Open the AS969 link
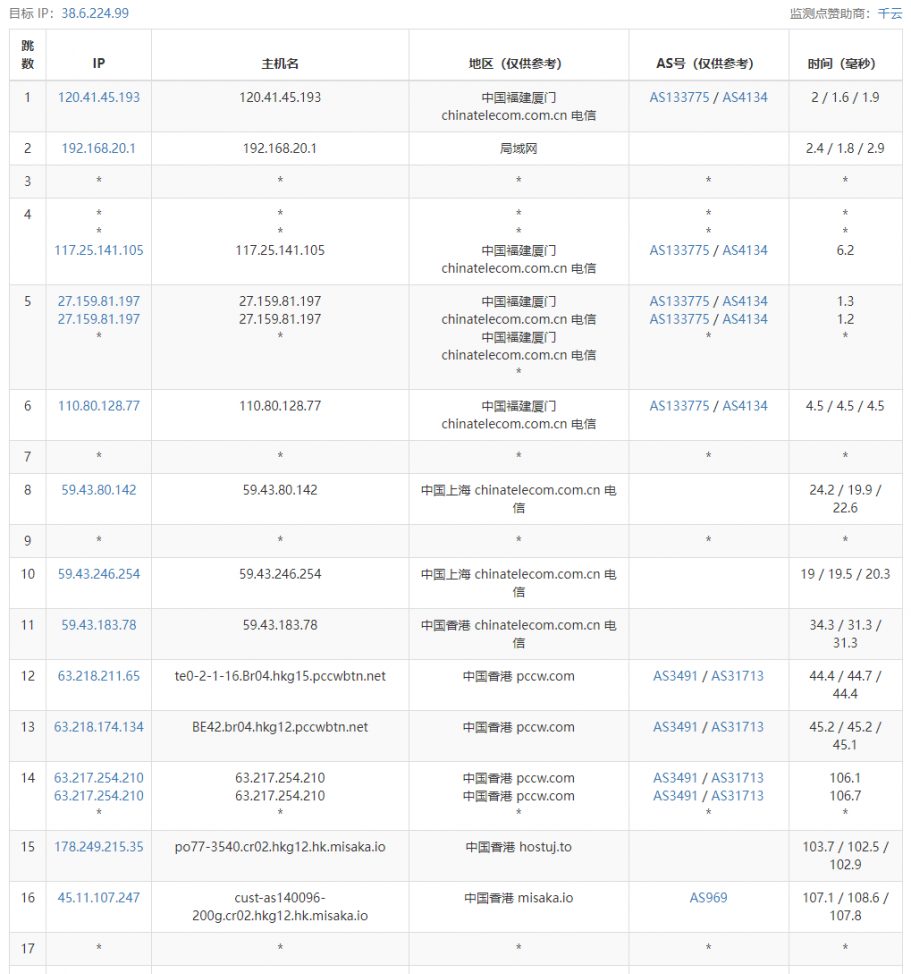 pos(708,897)
